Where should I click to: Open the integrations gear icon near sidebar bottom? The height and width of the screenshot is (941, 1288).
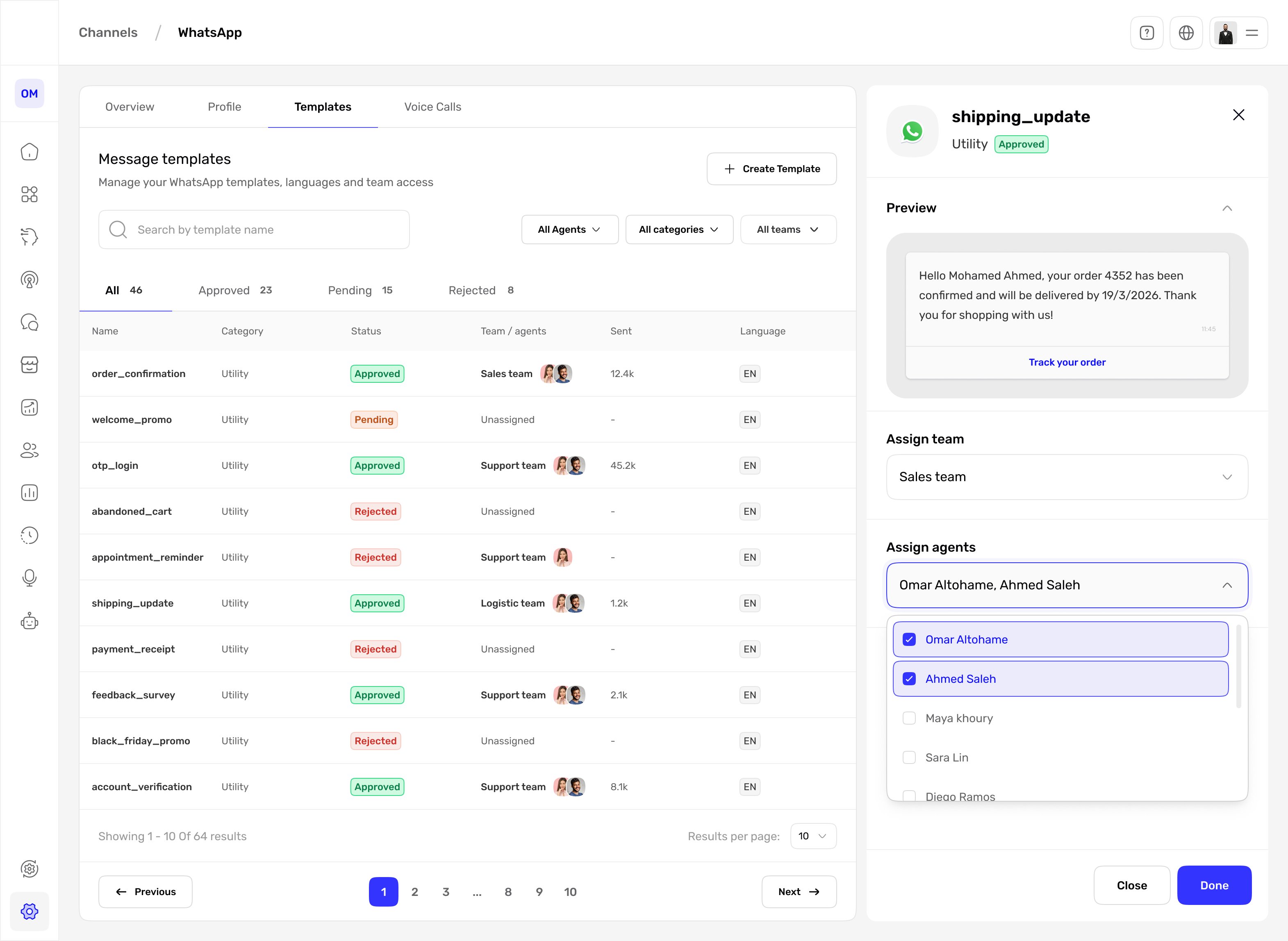29,868
